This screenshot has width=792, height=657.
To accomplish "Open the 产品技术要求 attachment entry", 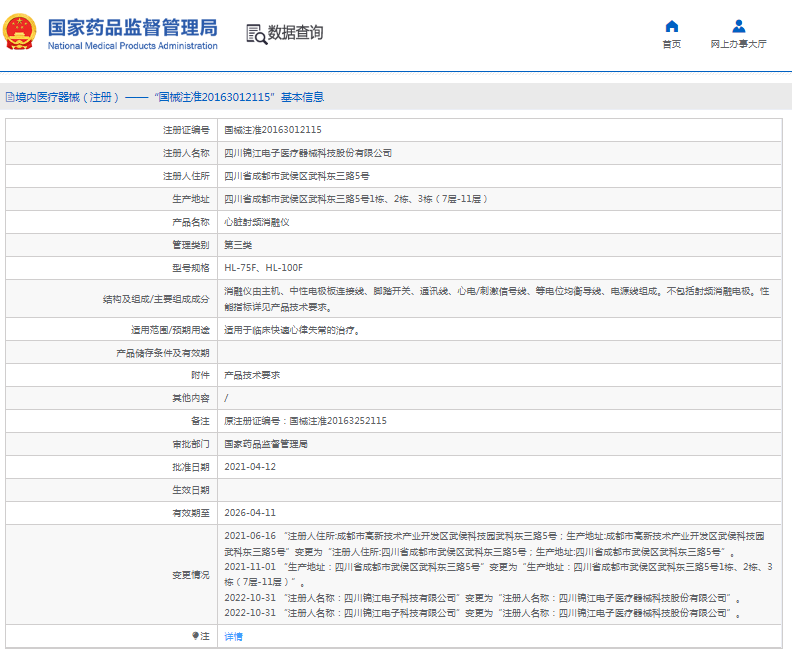I will [252, 374].
